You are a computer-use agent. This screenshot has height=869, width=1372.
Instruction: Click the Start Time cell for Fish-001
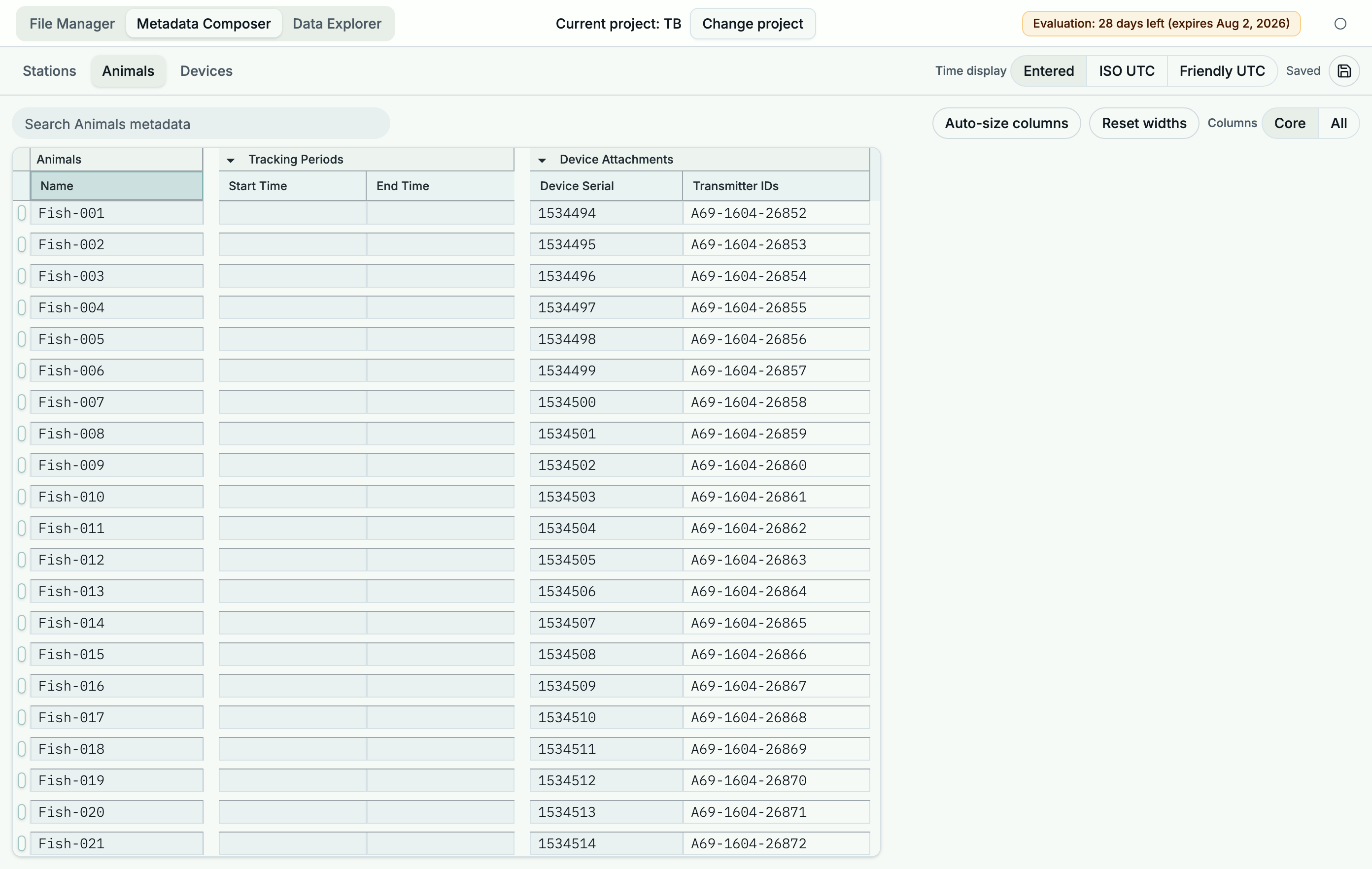(292, 213)
